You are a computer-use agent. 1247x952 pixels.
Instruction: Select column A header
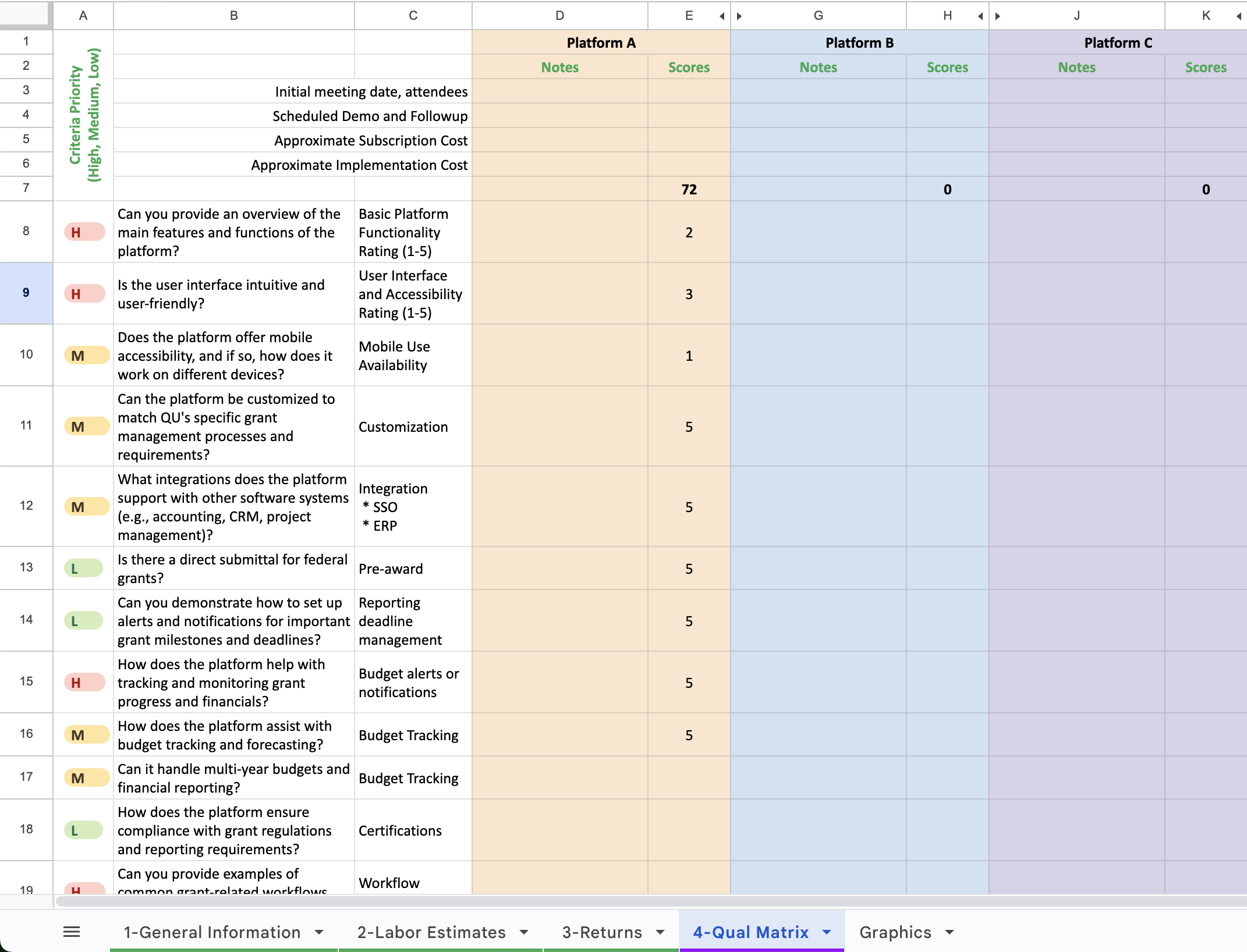coord(83,16)
